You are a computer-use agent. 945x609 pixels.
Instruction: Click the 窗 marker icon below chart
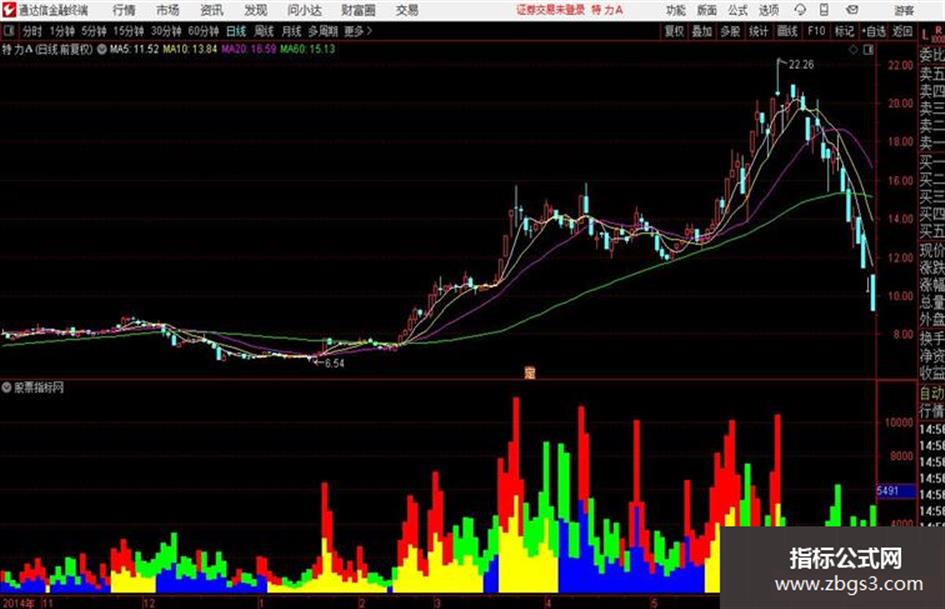(x=530, y=373)
